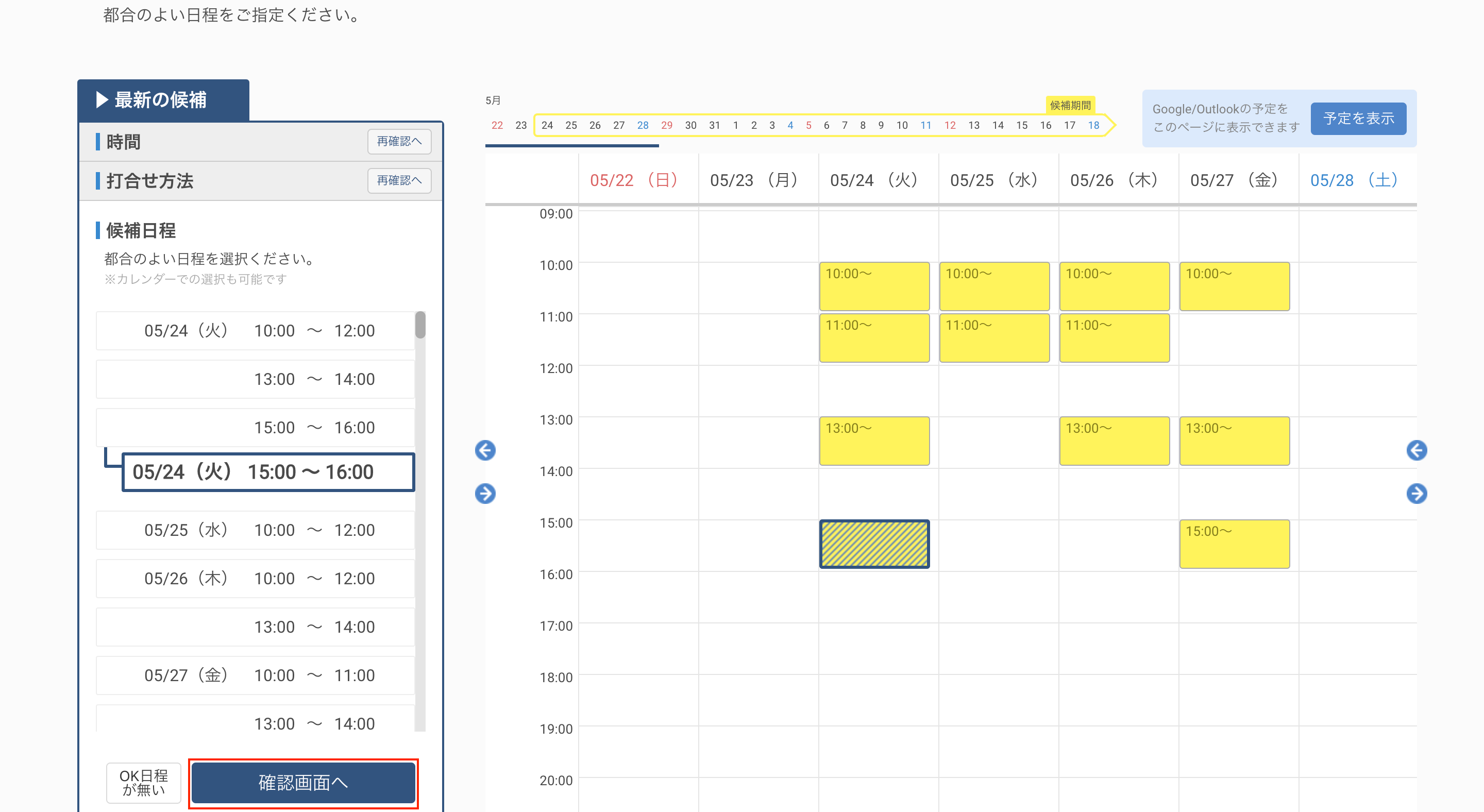Click left arrow on calendar's left side
The image size is (1484, 812).
pyautogui.click(x=485, y=450)
